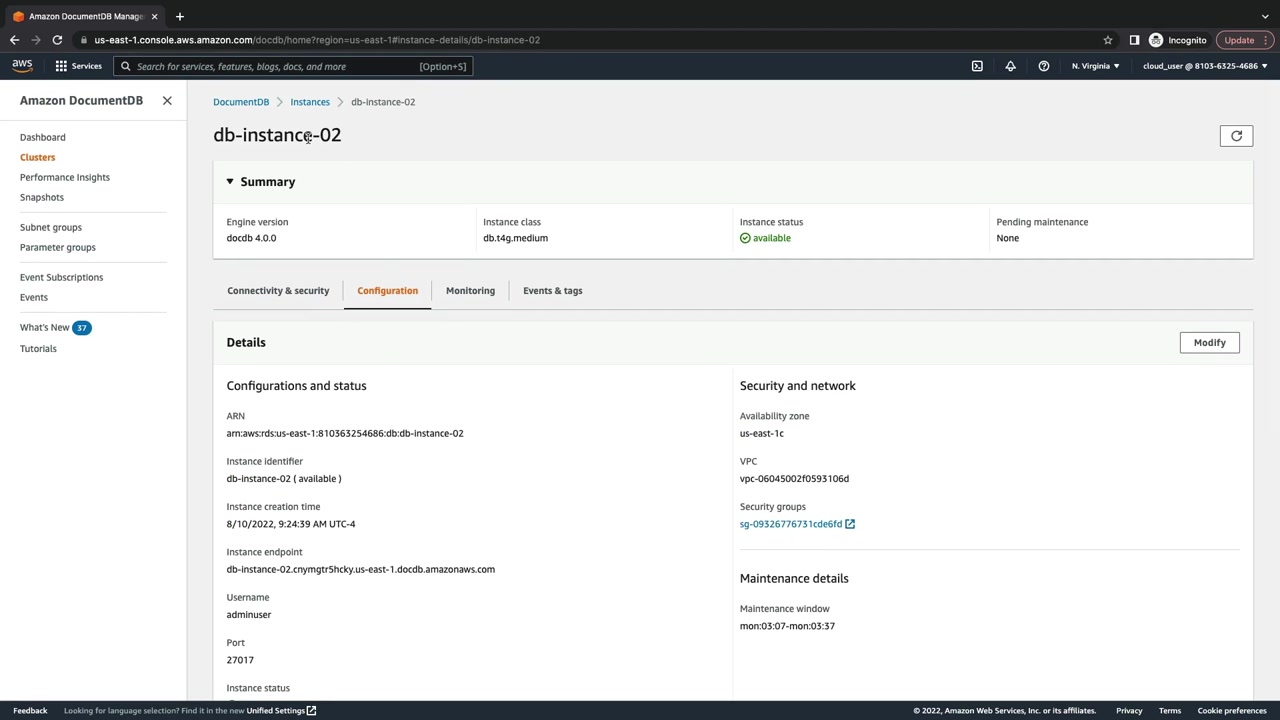This screenshot has width=1280, height=720.
Task: Click the security group external link icon
Action: [850, 524]
